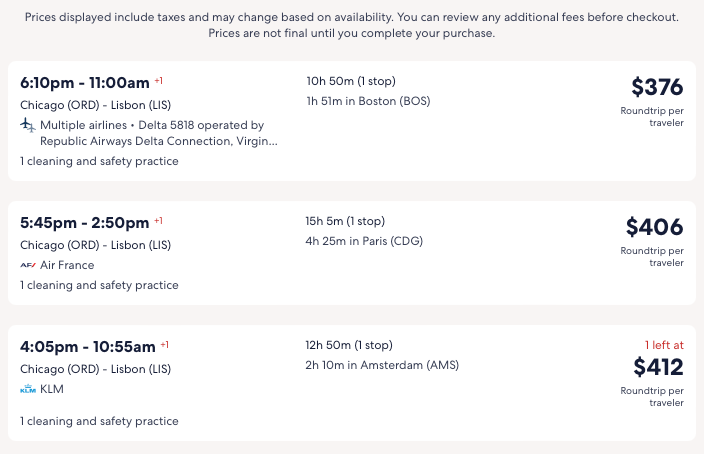Click the $376 roundtrip price
Image resolution: width=704 pixels, height=454 pixels.
click(x=656, y=88)
